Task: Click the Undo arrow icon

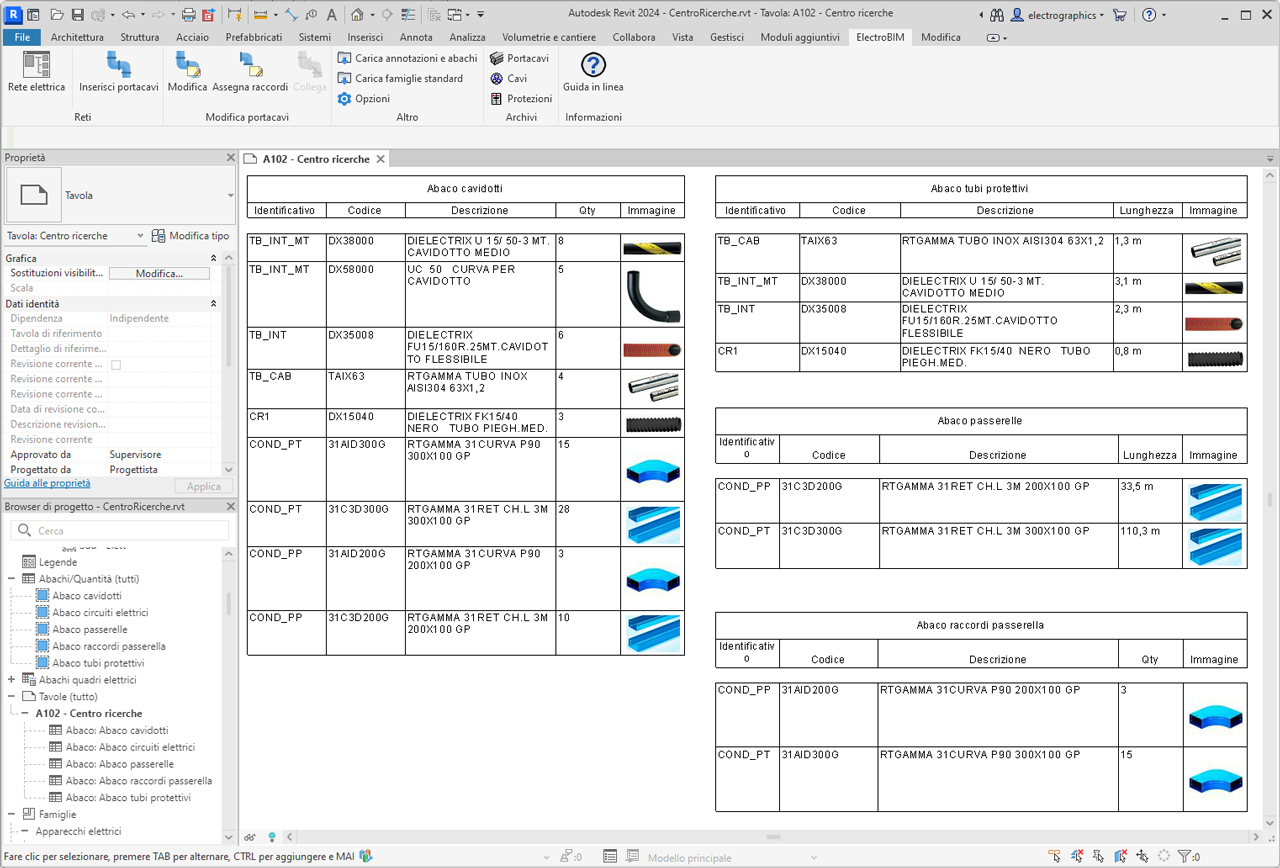Action: pos(128,15)
